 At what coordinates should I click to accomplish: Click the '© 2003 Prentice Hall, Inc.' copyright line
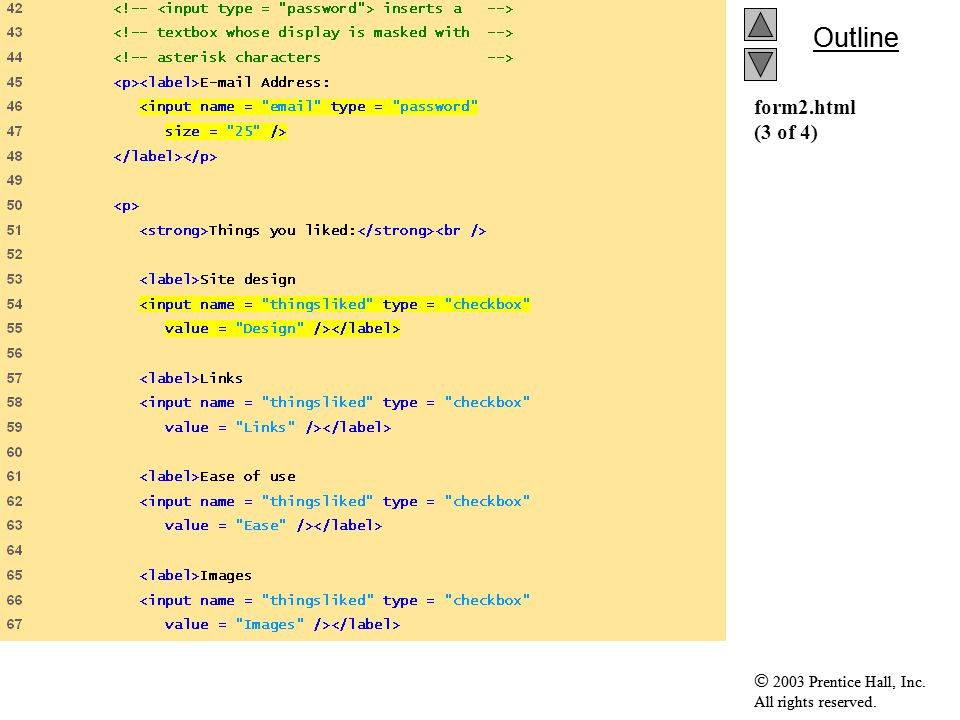pos(839,681)
